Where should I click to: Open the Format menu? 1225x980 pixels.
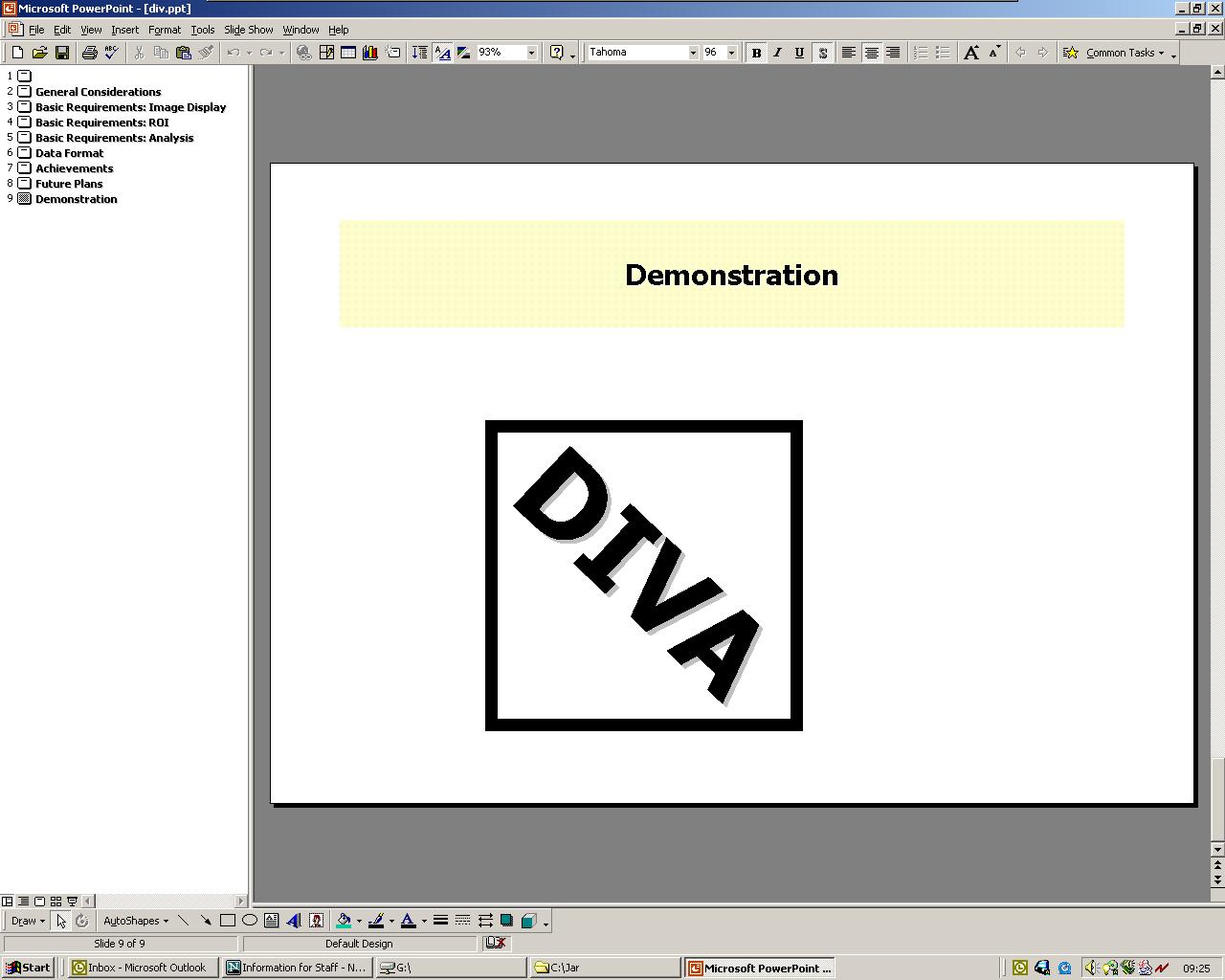164,30
